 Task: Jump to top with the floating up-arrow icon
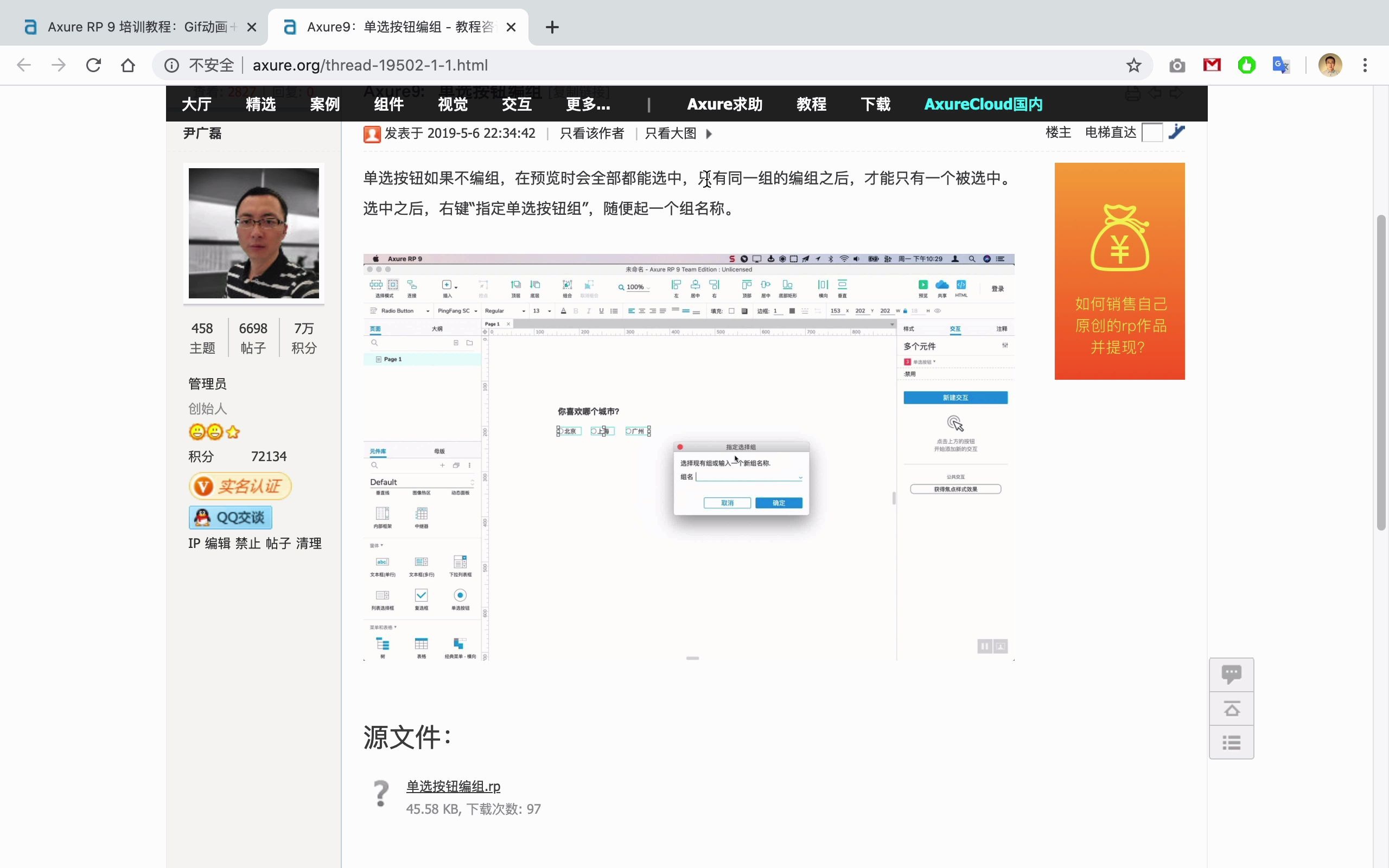(x=1231, y=709)
